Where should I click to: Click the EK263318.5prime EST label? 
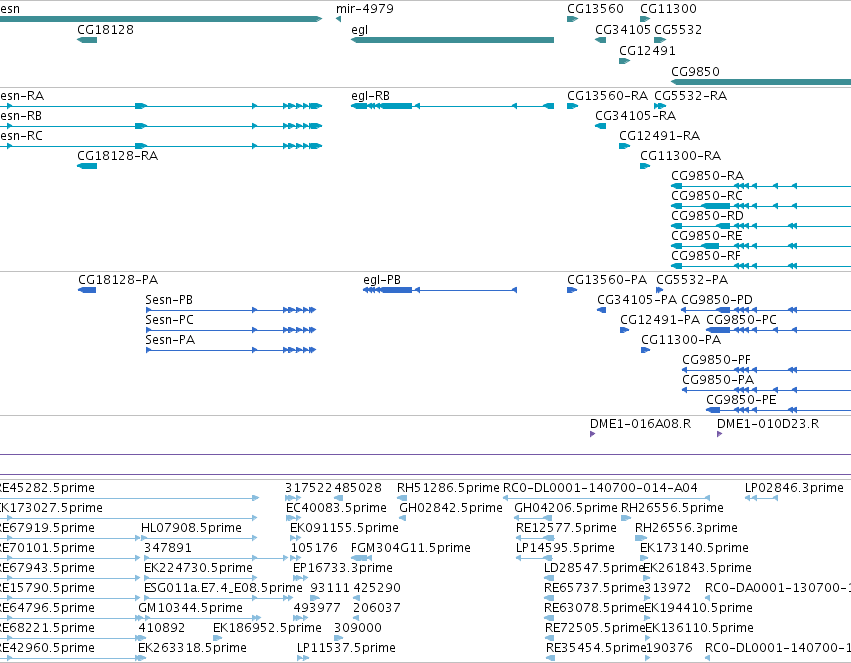(x=193, y=648)
